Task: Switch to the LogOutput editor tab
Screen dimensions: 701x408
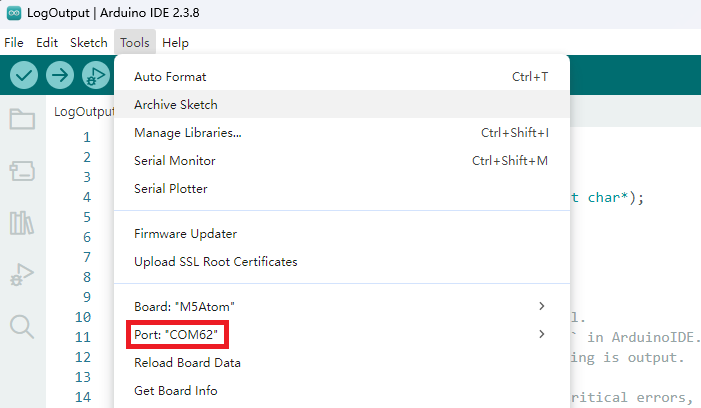Action: [84, 112]
